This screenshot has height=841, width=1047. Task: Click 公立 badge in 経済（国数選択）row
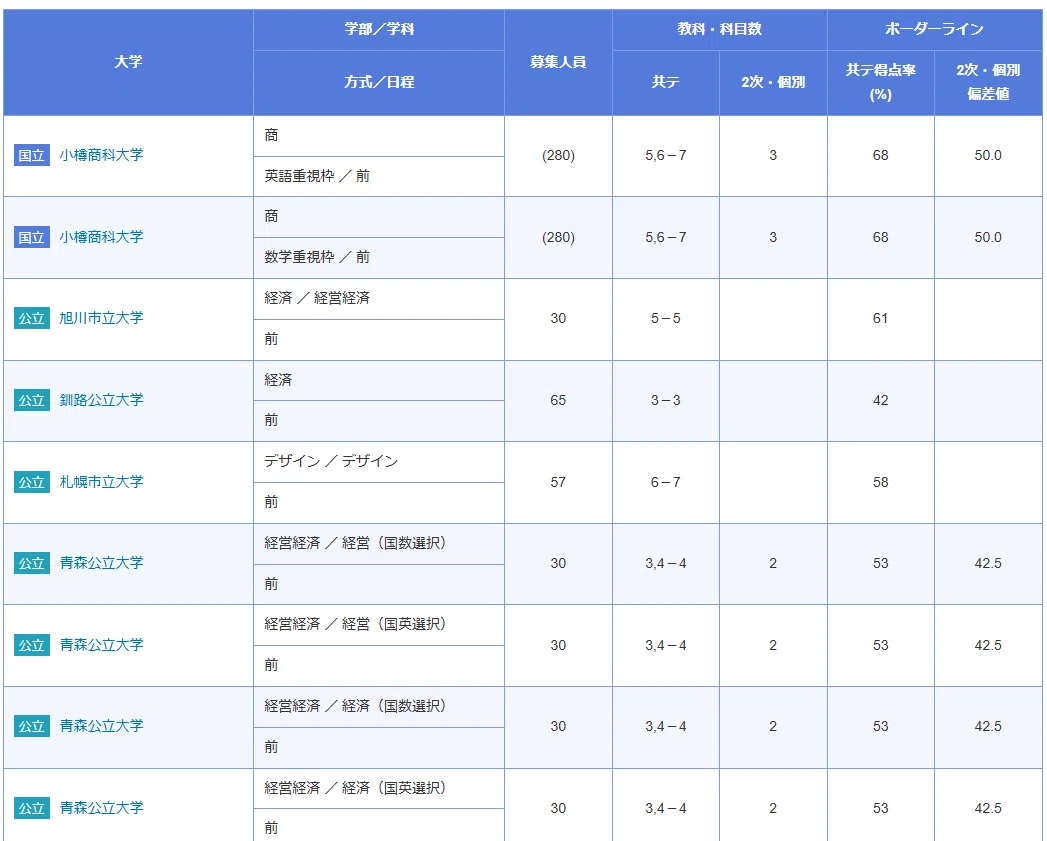(31, 726)
